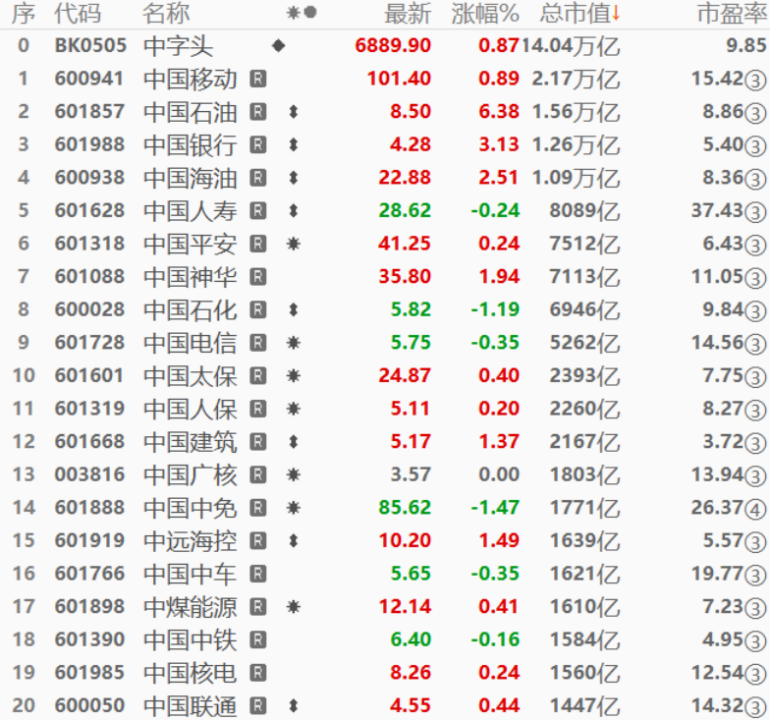Image resolution: width=770 pixels, height=720 pixels.
Task: Click the R badge beside 中国银行
Action: (258, 145)
